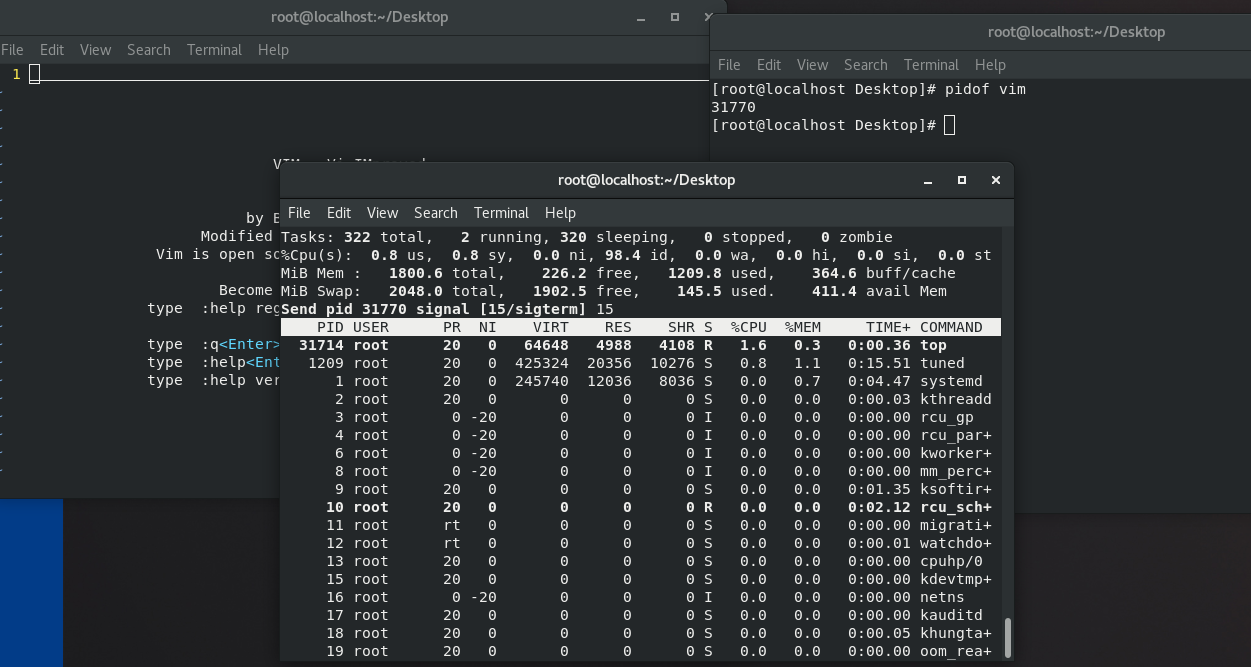Click the VIRT column header
Screen dimensions: 1251x667
551,327
